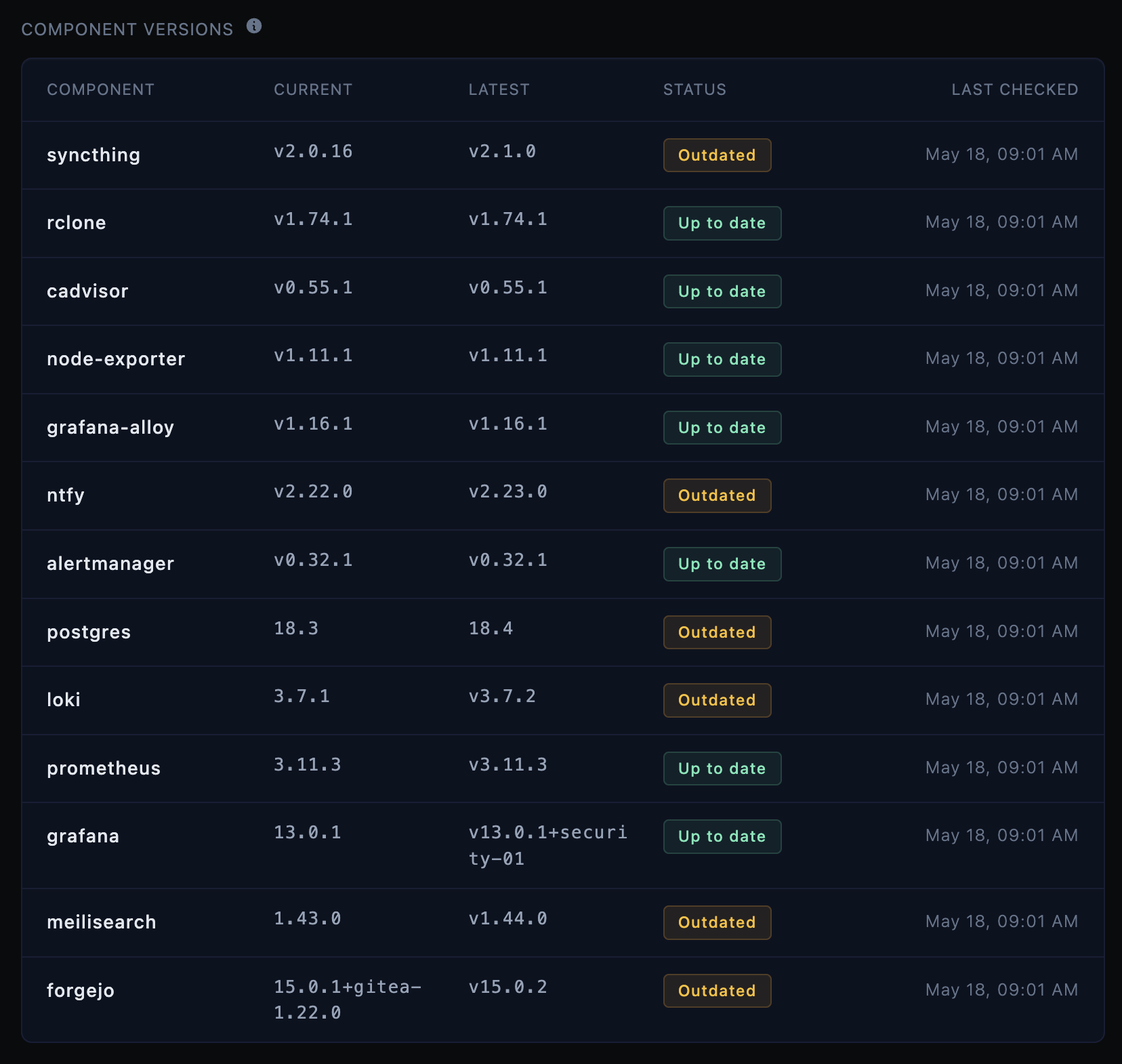Click the LATEST column header
Viewport: 1122px width, 1064px height.
tap(499, 89)
